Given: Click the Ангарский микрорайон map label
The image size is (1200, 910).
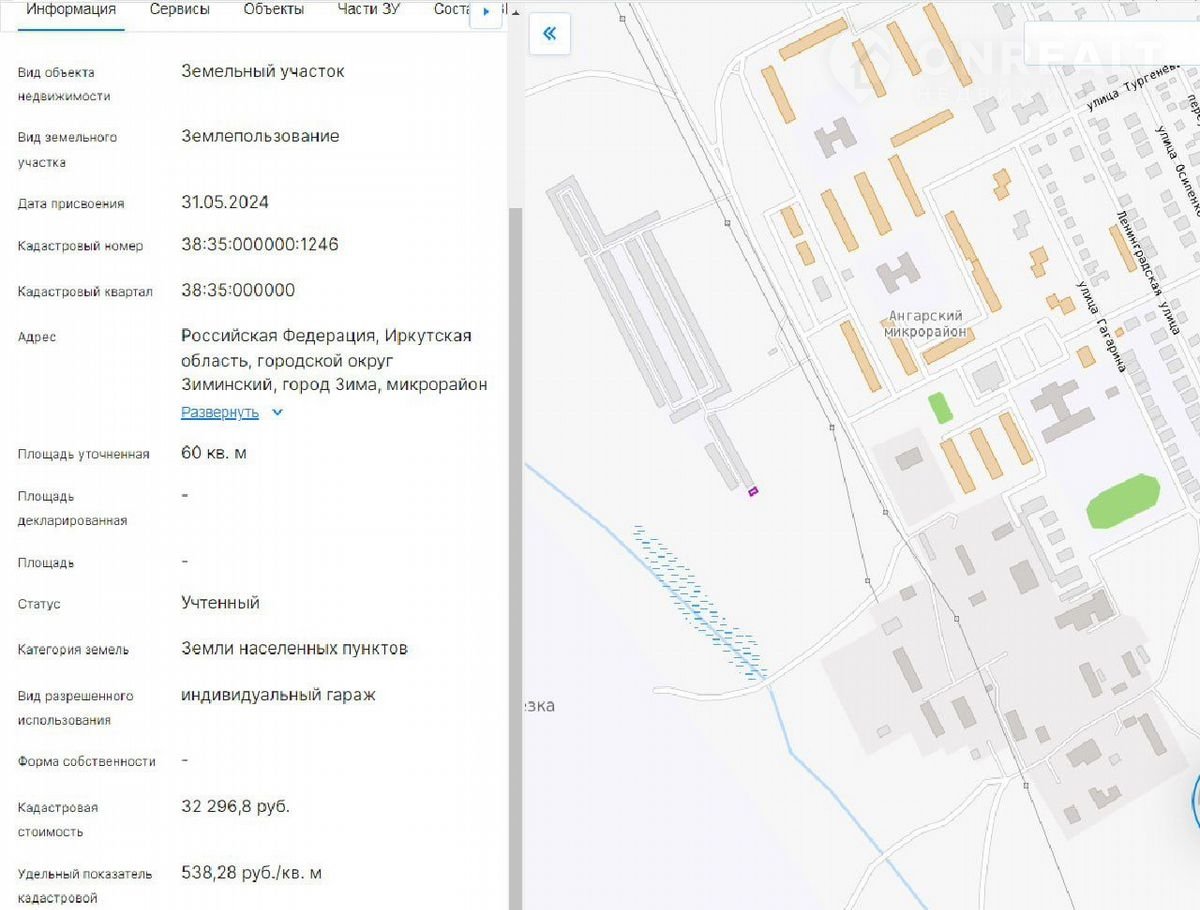Looking at the screenshot, I should point(927,323).
